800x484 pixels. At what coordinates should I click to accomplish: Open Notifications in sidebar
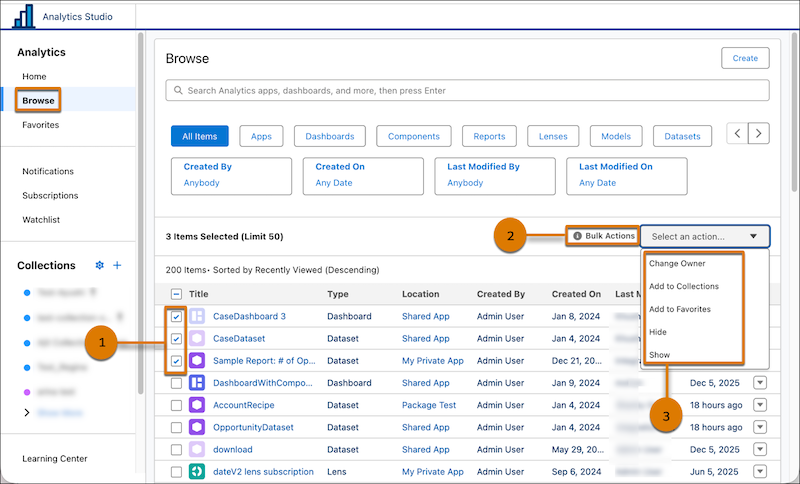(48, 171)
